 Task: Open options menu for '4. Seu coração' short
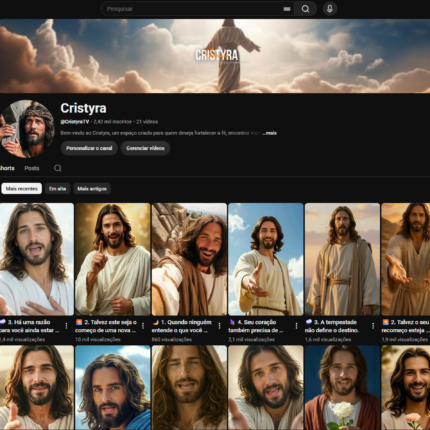pos(296,326)
